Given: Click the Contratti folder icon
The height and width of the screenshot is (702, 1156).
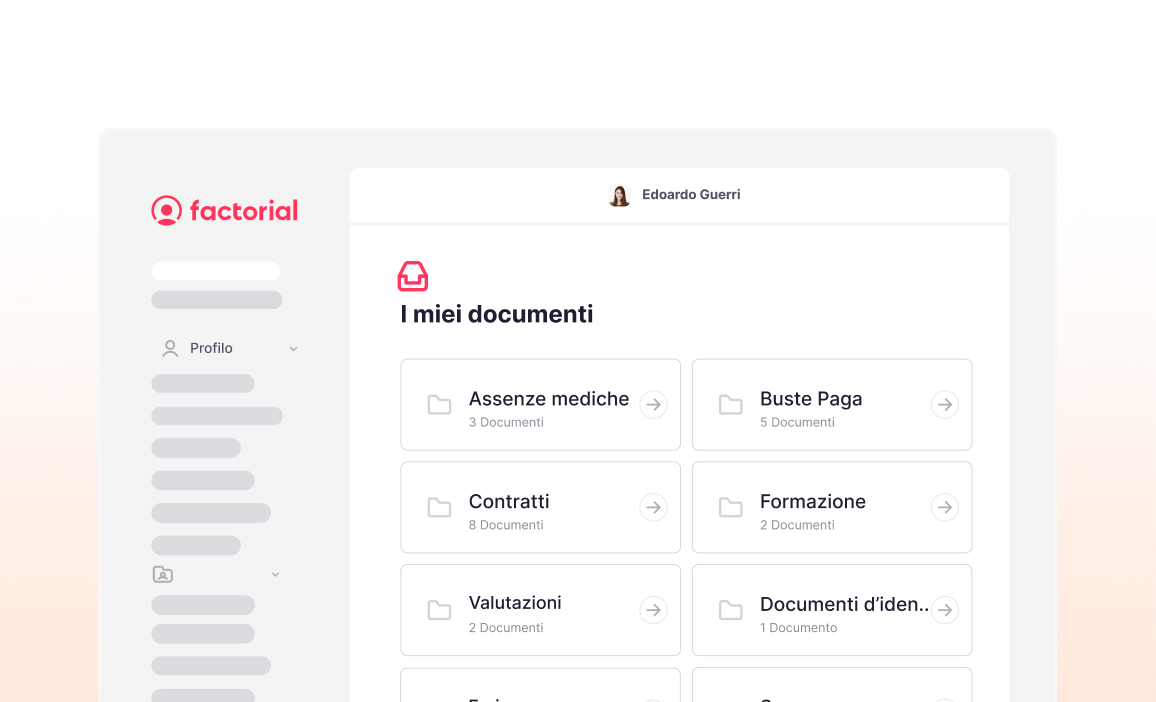Looking at the screenshot, I should pyautogui.click(x=439, y=507).
